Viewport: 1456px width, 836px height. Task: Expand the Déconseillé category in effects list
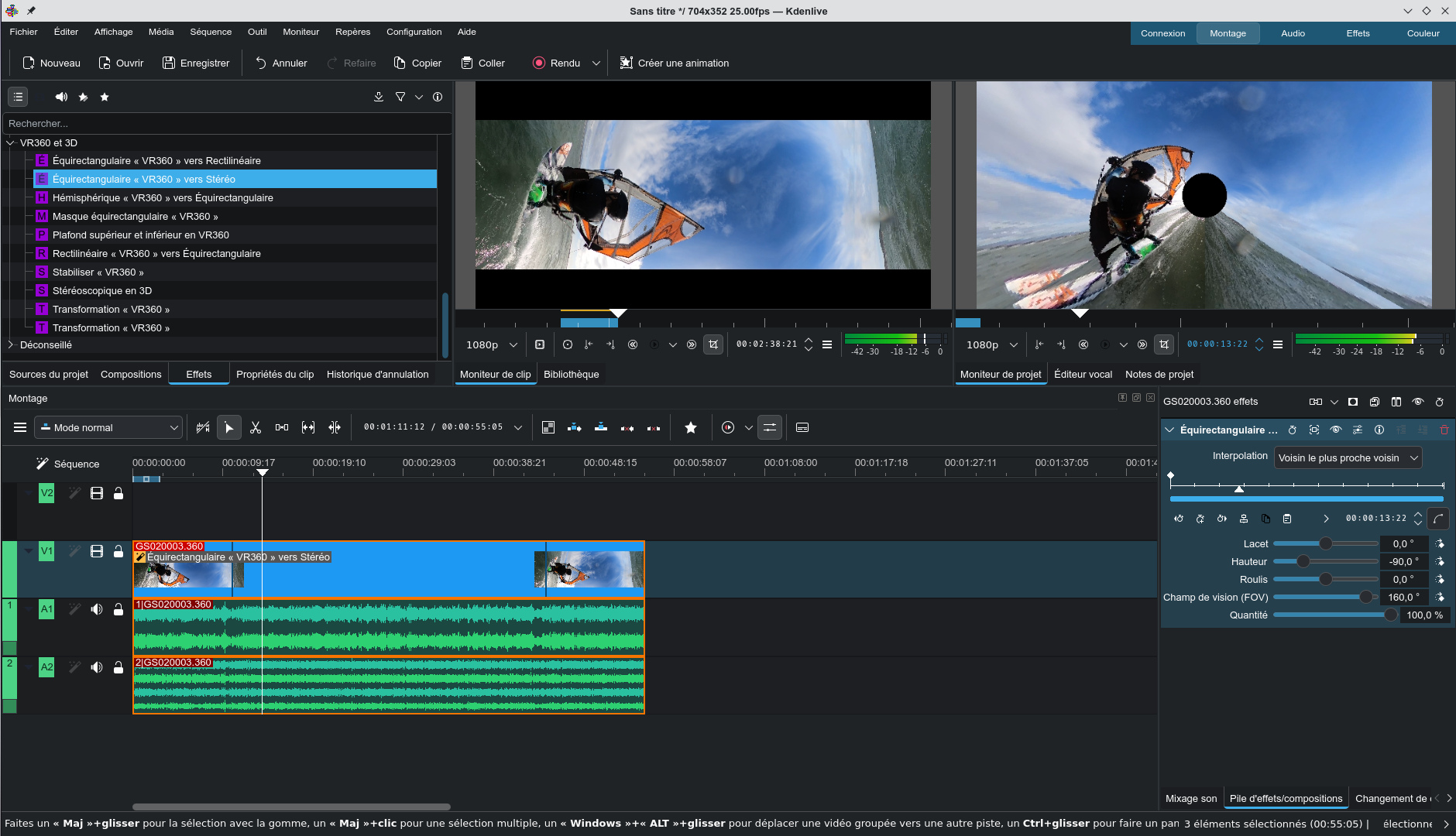pyautogui.click(x=11, y=344)
